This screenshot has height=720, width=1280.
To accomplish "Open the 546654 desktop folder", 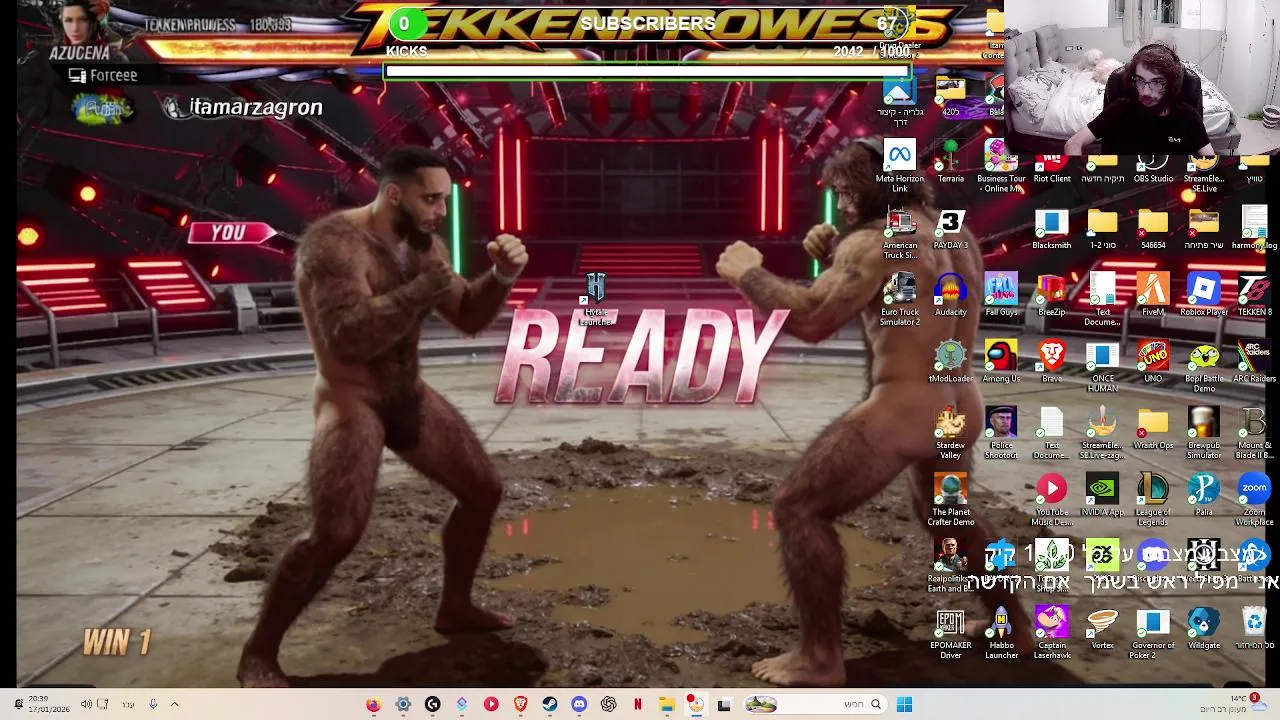I will tap(1153, 229).
